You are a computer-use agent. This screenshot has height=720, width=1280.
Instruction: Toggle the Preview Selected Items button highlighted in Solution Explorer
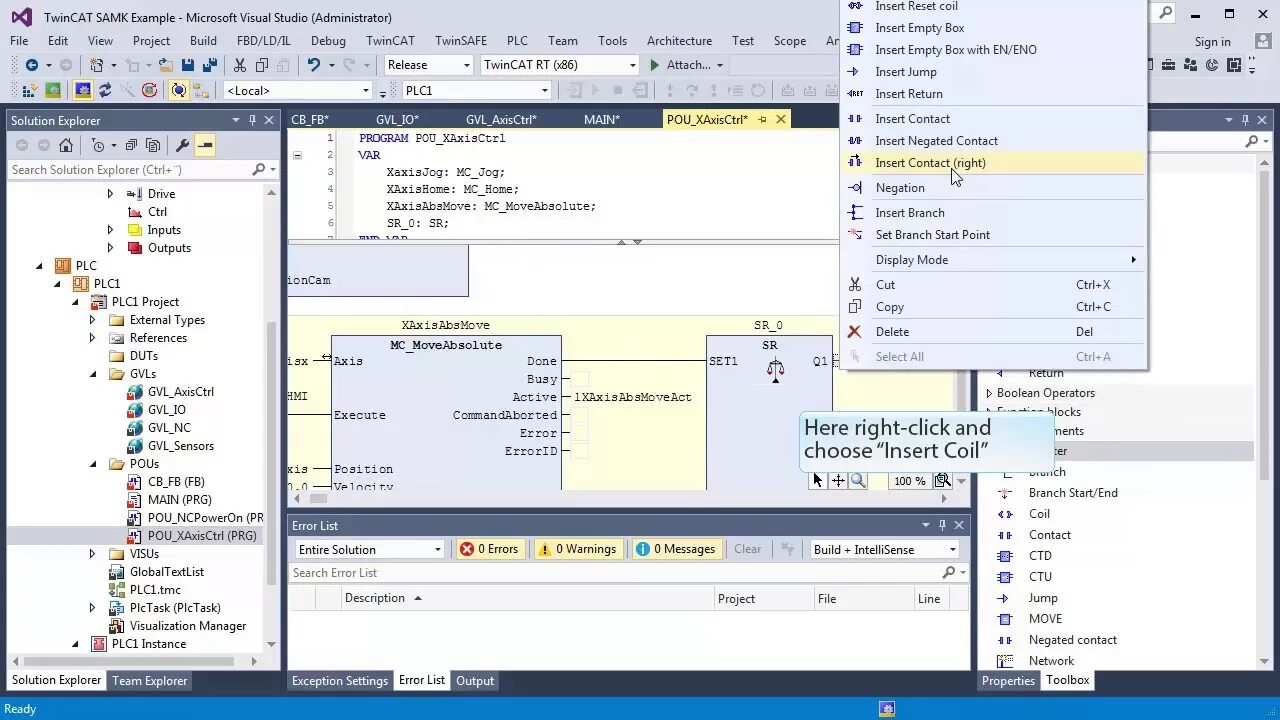[205, 145]
